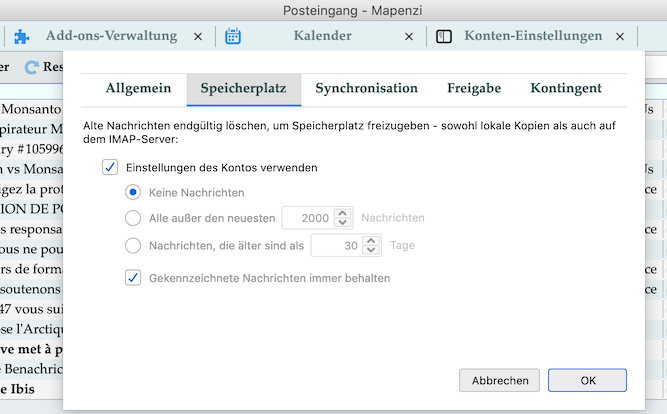Image resolution: width=667 pixels, height=414 pixels.
Task: Click the Abbrechen button
Action: point(499,380)
